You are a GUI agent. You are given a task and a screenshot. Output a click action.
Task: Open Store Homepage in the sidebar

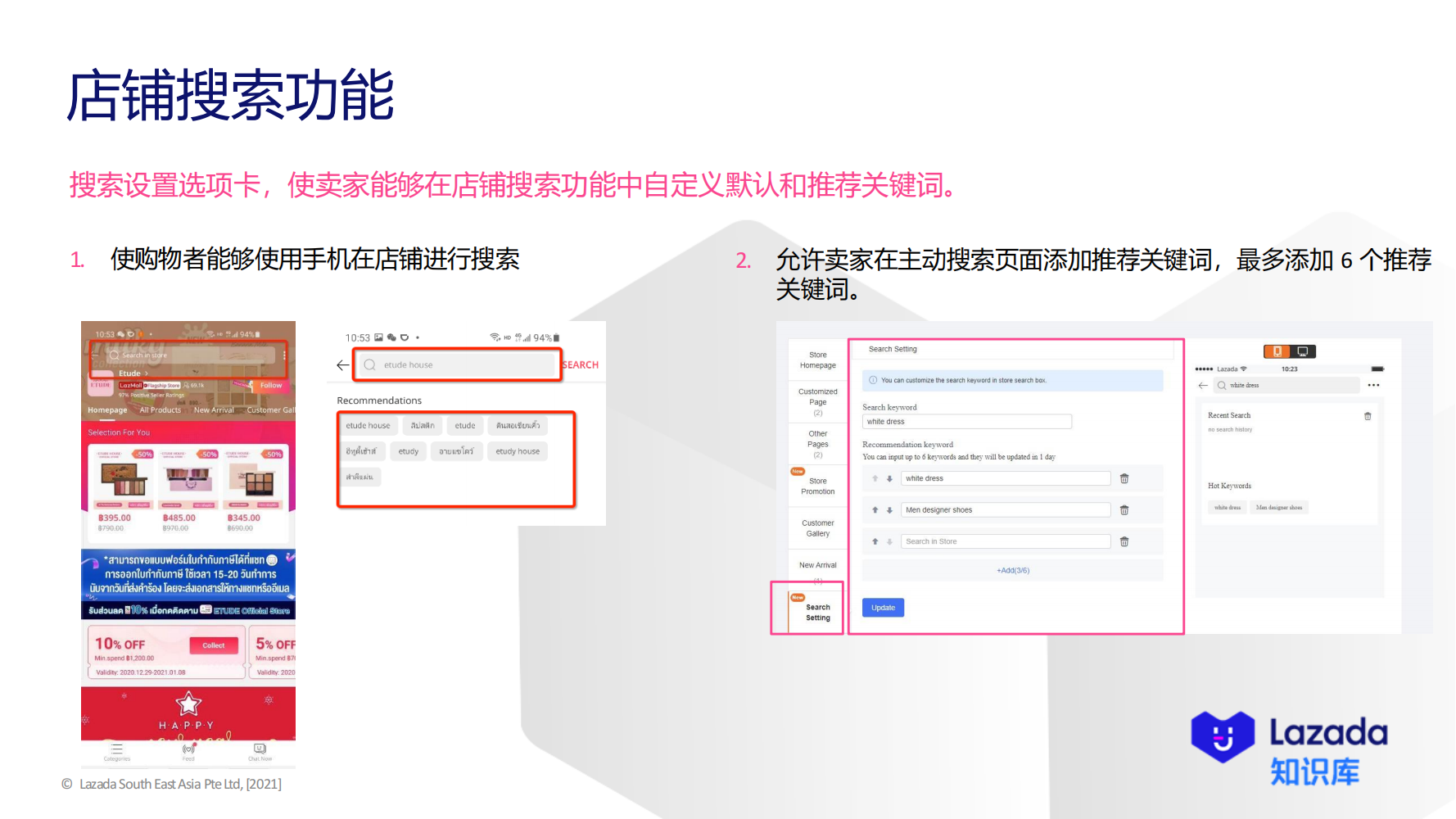click(818, 360)
